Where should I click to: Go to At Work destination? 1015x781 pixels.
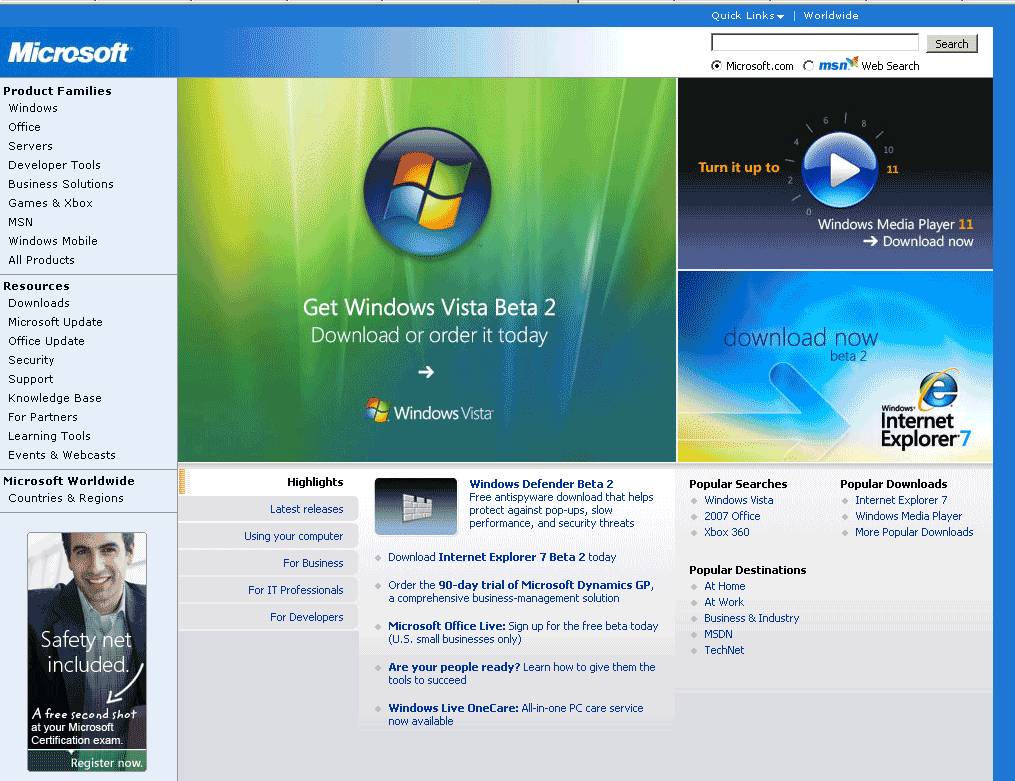[x=724, y=602]
